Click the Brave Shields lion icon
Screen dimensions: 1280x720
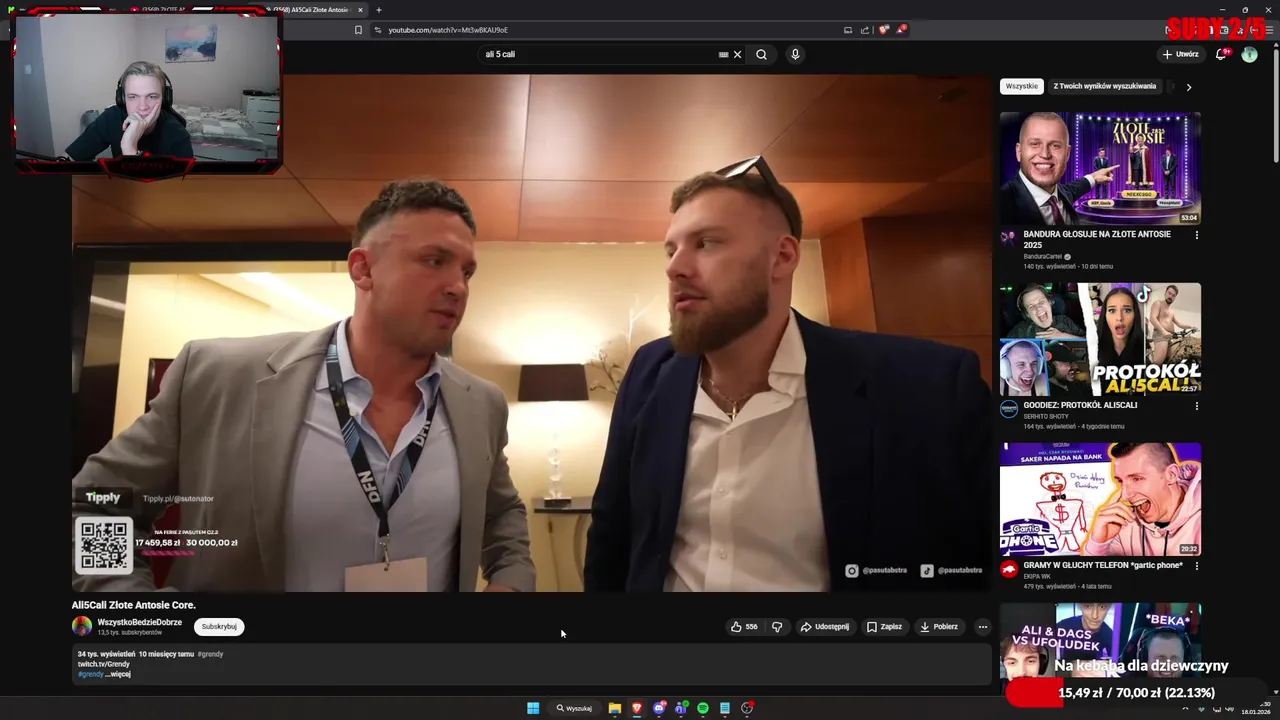click(x=884, y=30)
